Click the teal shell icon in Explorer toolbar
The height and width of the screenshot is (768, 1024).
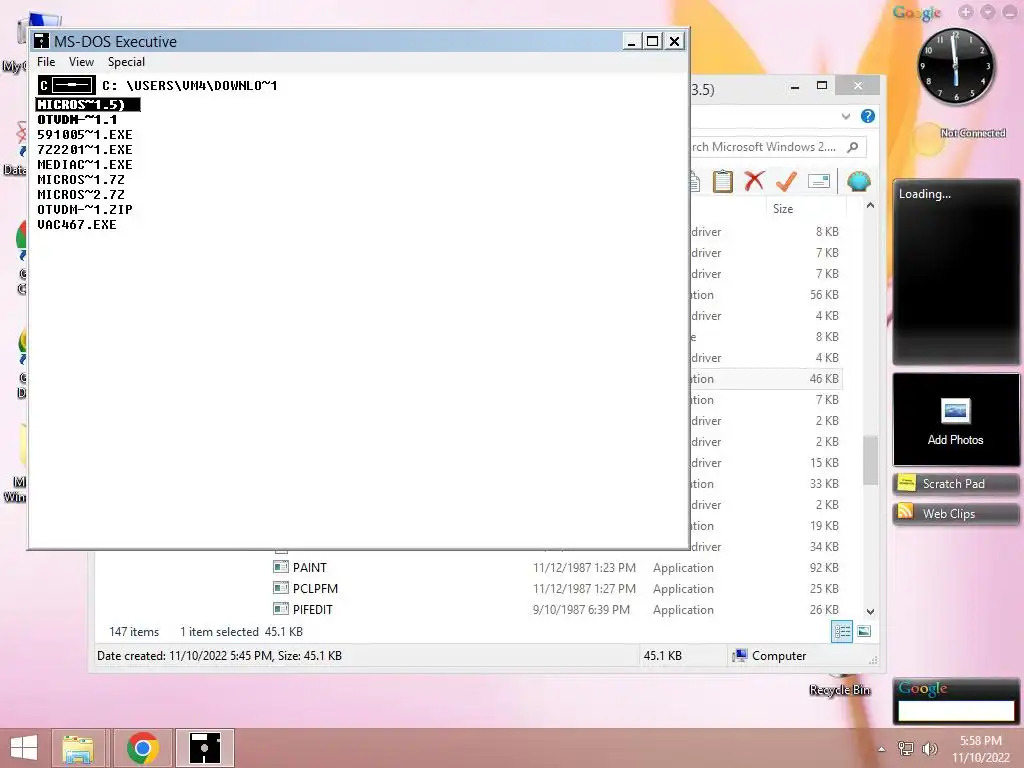(859, 181)
